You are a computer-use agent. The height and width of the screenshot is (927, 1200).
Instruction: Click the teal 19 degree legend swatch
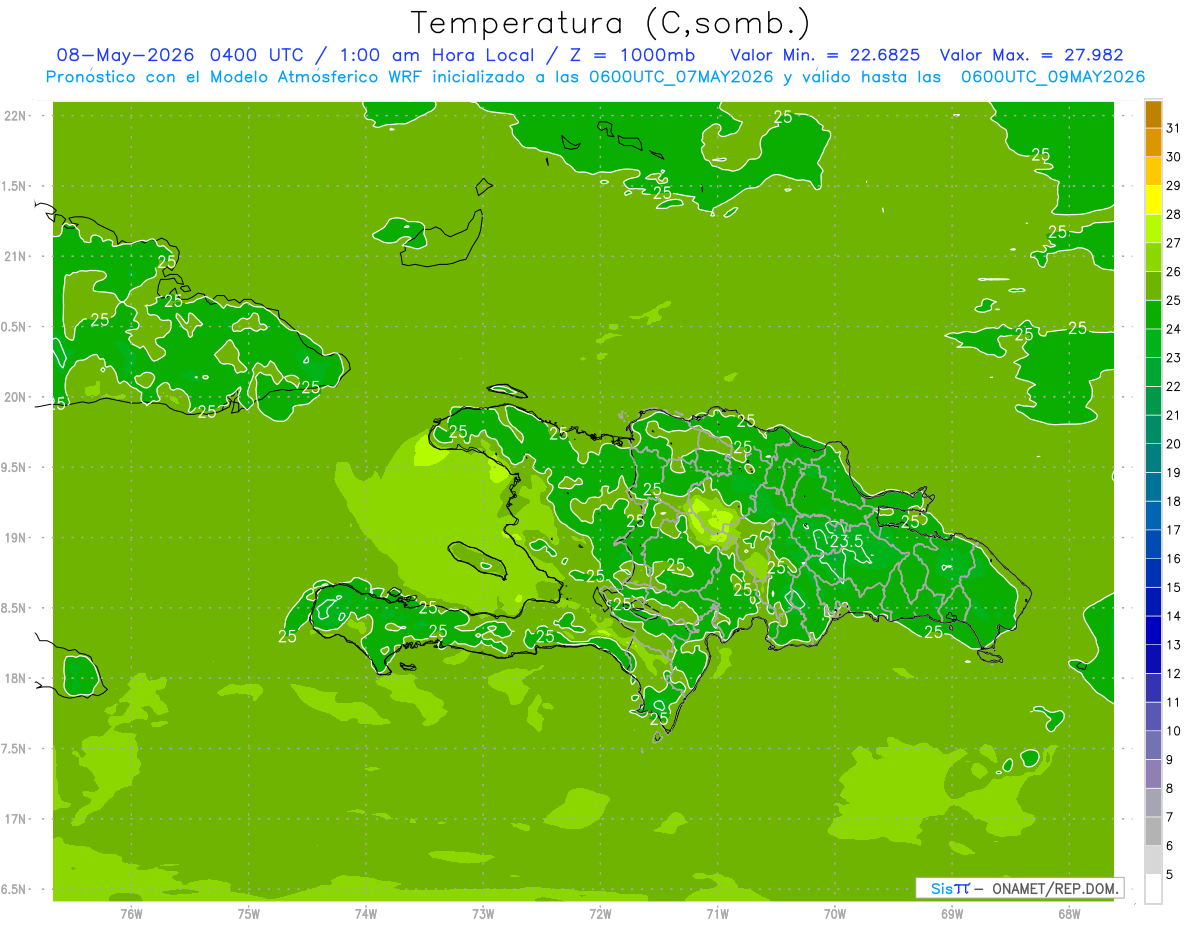(1153, 459)
